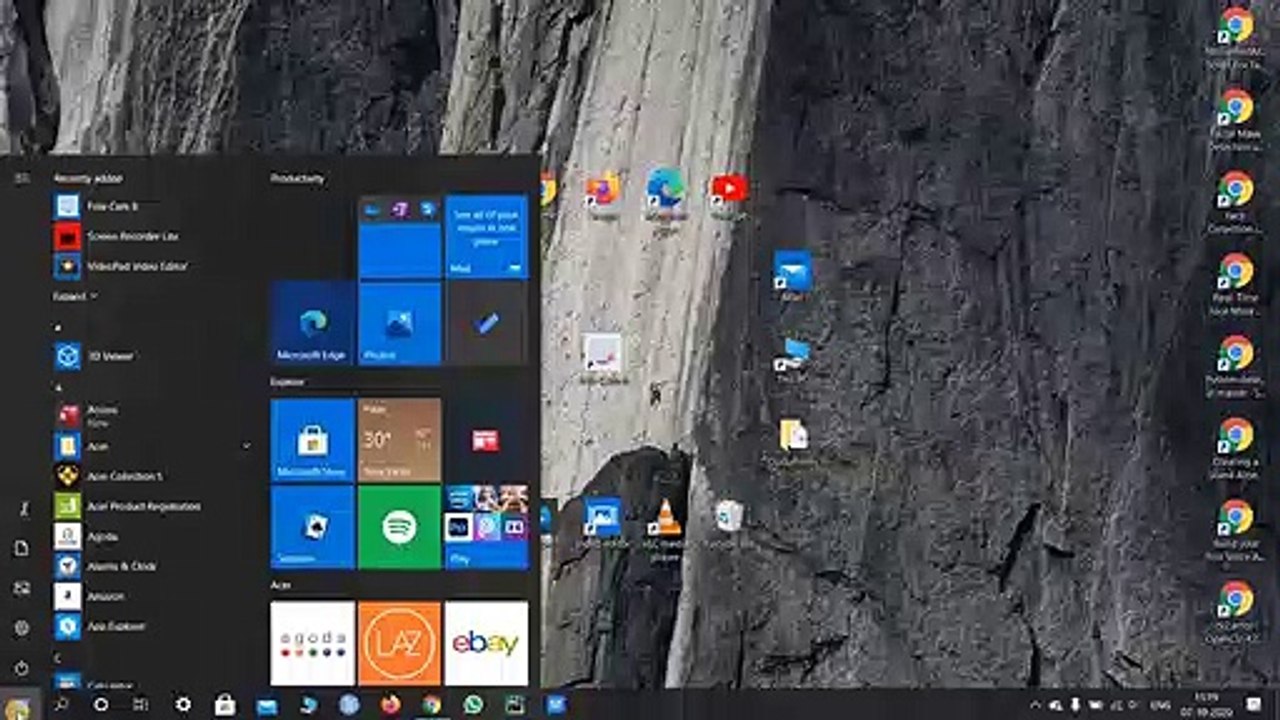Open the WhatsApp taskbar icon

pos(473,705)
